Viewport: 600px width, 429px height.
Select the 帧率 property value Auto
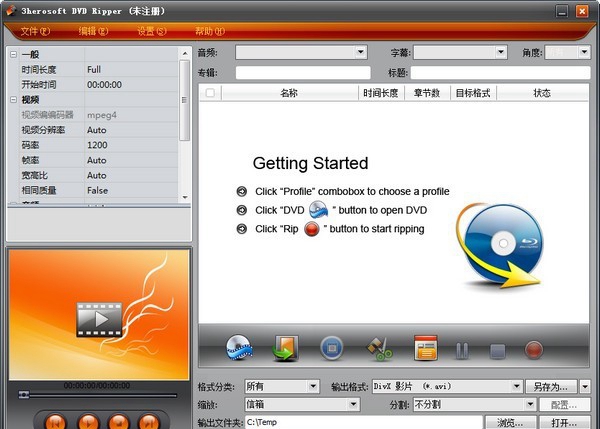coord(131,160)
